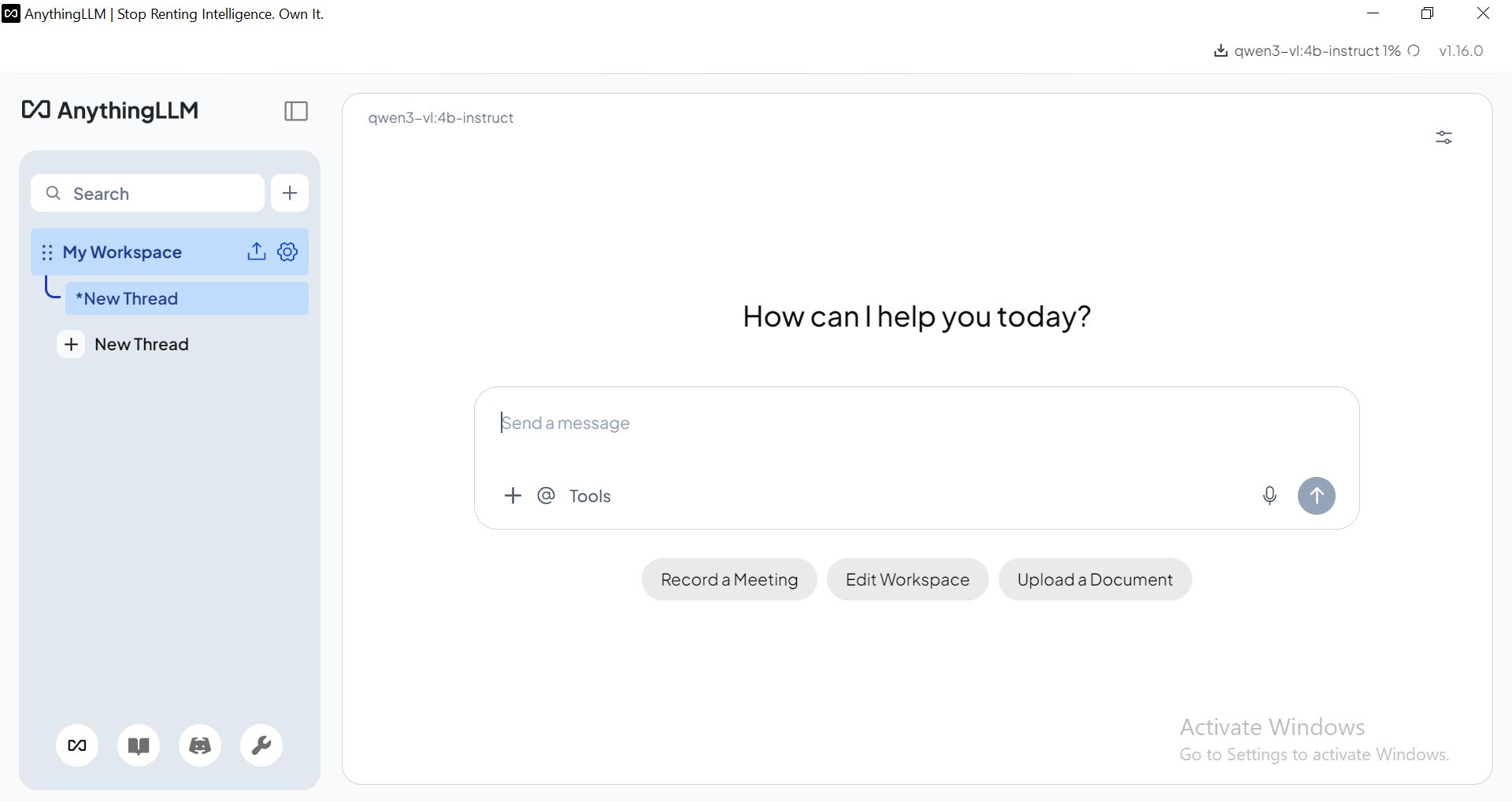Image resolution: width=1512 pixels, height=802 pixels.
Task: Click Edit Workspace suggestion
Action: [x=907, y=580]
